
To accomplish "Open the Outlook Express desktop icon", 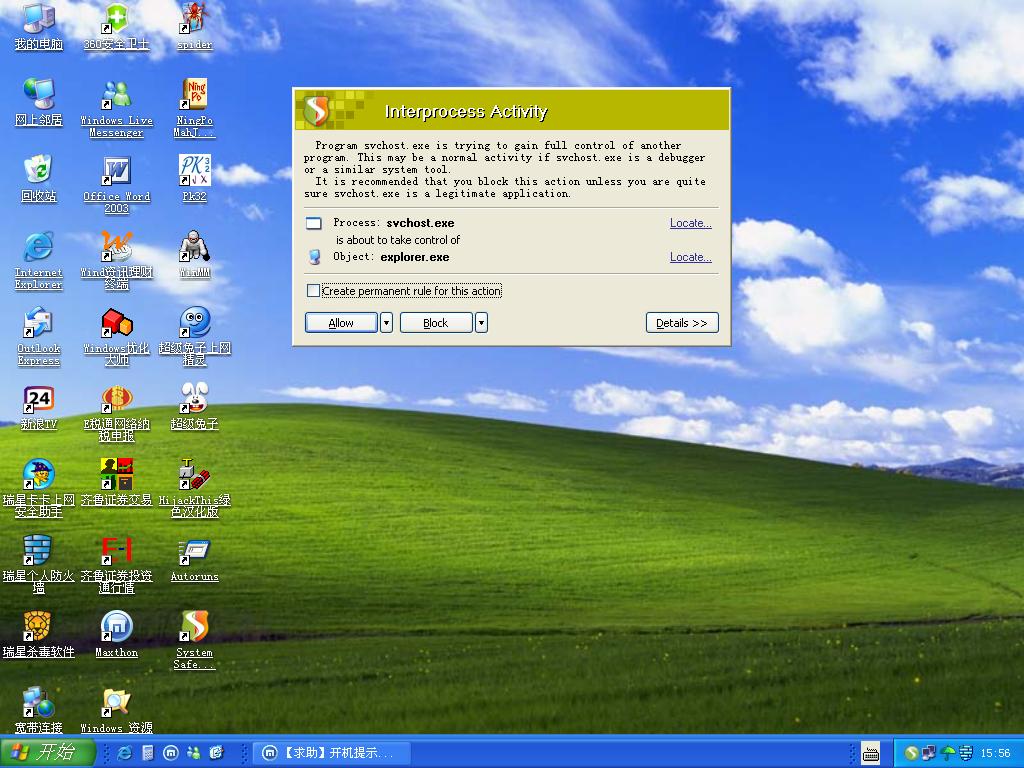I will coord(38,324).
